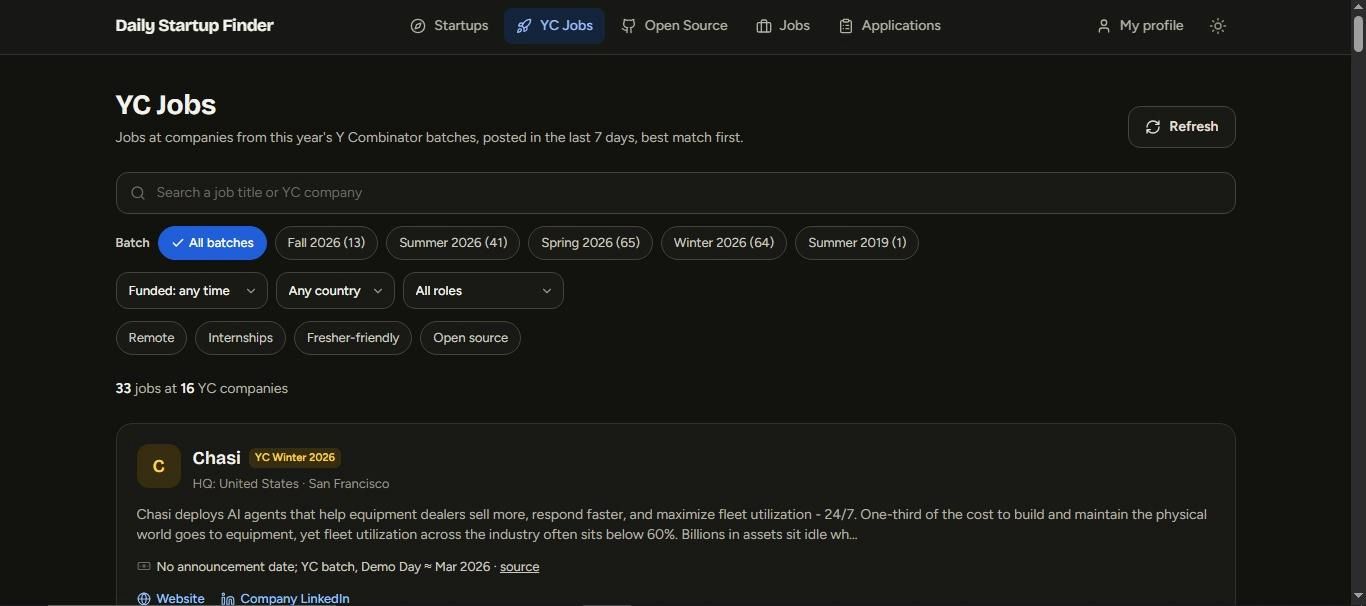Click the search magnifier icon
This screenshot has height=606, width=1366.
138,193
